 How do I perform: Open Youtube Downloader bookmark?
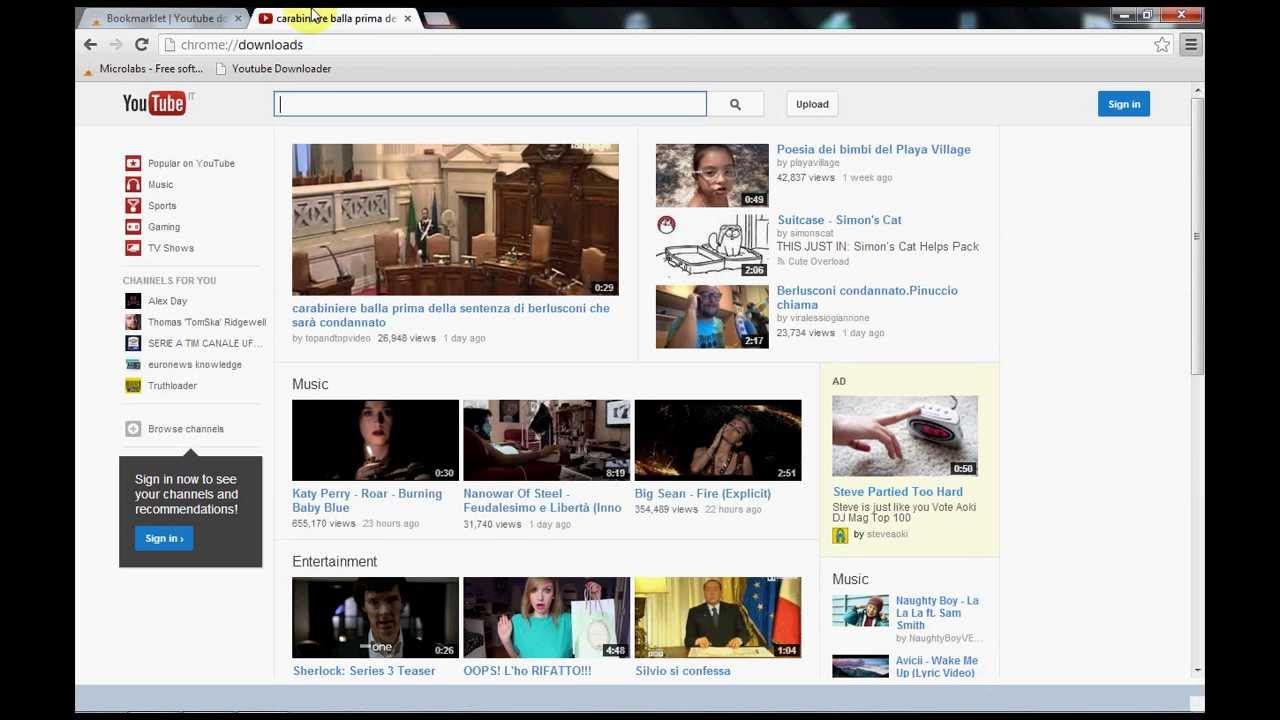(273, 69)
